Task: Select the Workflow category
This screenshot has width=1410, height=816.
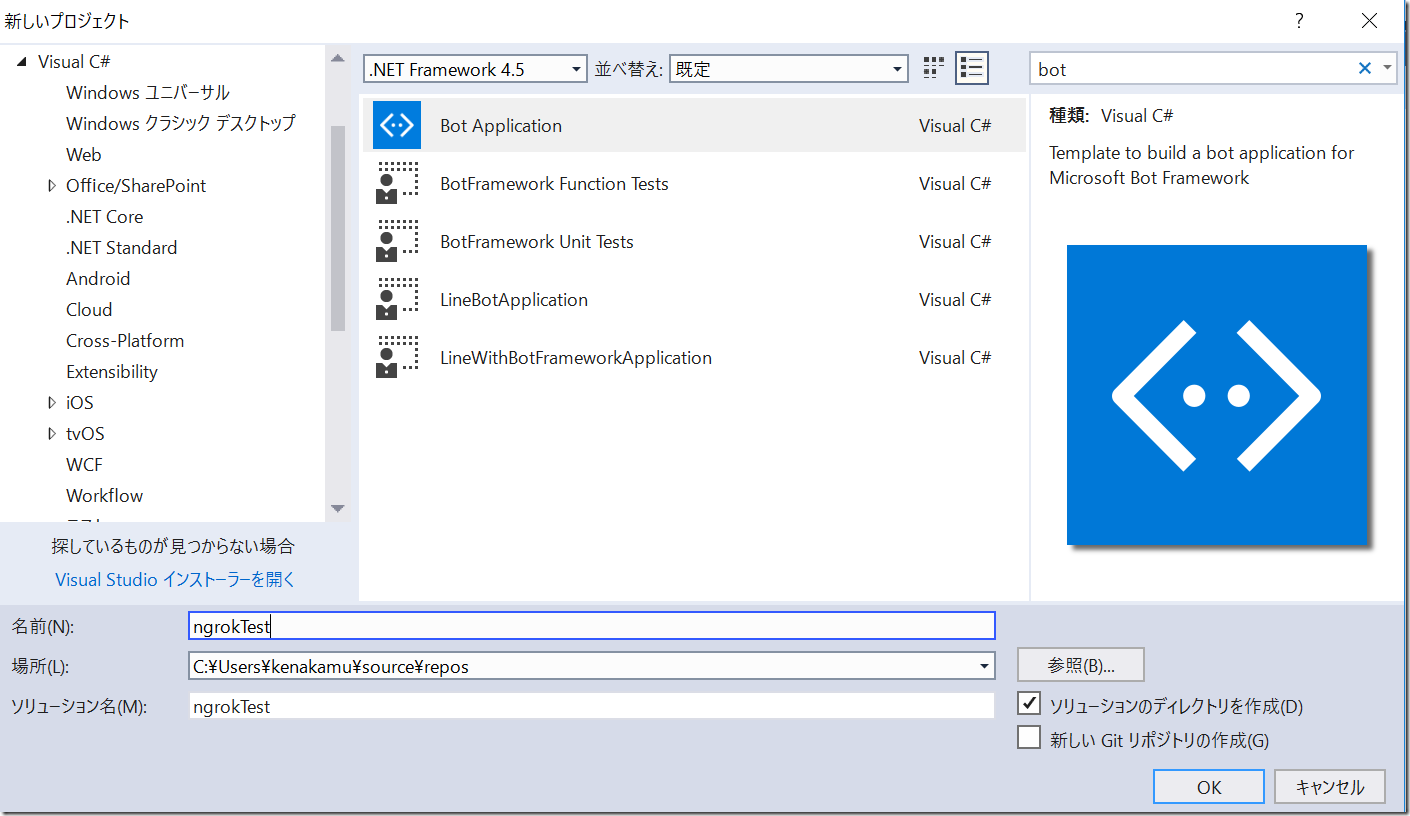Action: (x=104, y=496)
